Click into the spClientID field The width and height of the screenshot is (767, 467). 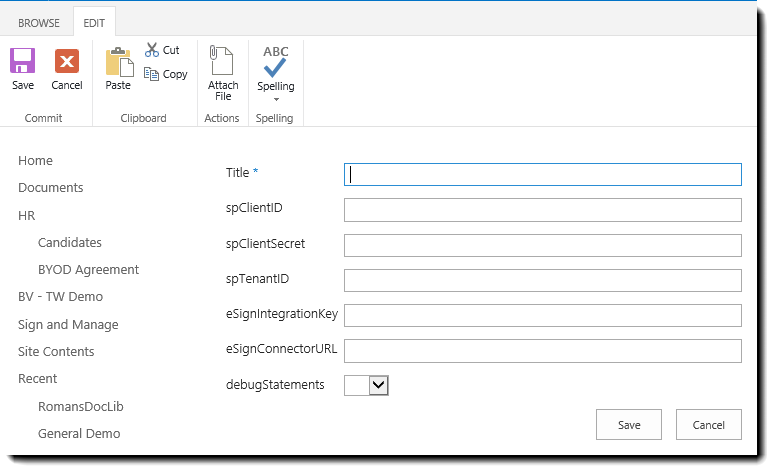point(543,210)
